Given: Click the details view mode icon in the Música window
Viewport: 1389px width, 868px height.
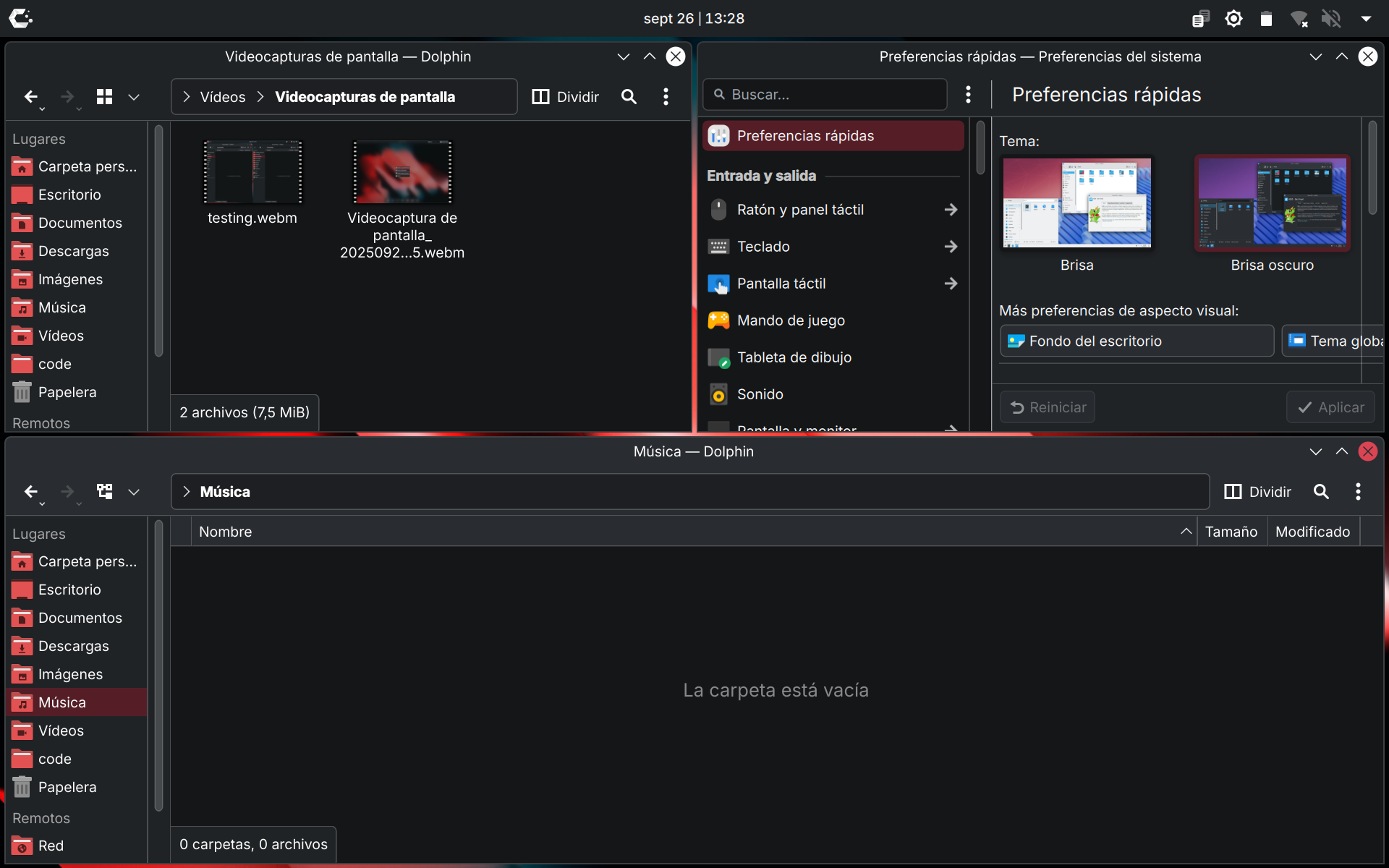Looking at the screenshot, I should tap(104, 491).
